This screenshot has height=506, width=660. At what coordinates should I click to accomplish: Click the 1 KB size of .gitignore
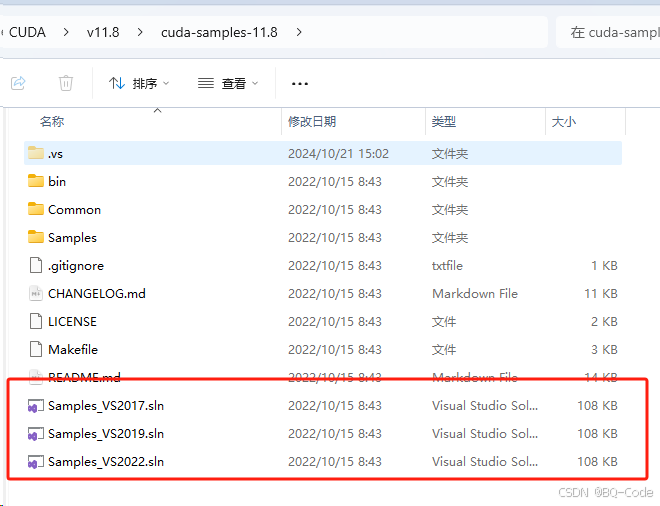(x=604, y=266)
